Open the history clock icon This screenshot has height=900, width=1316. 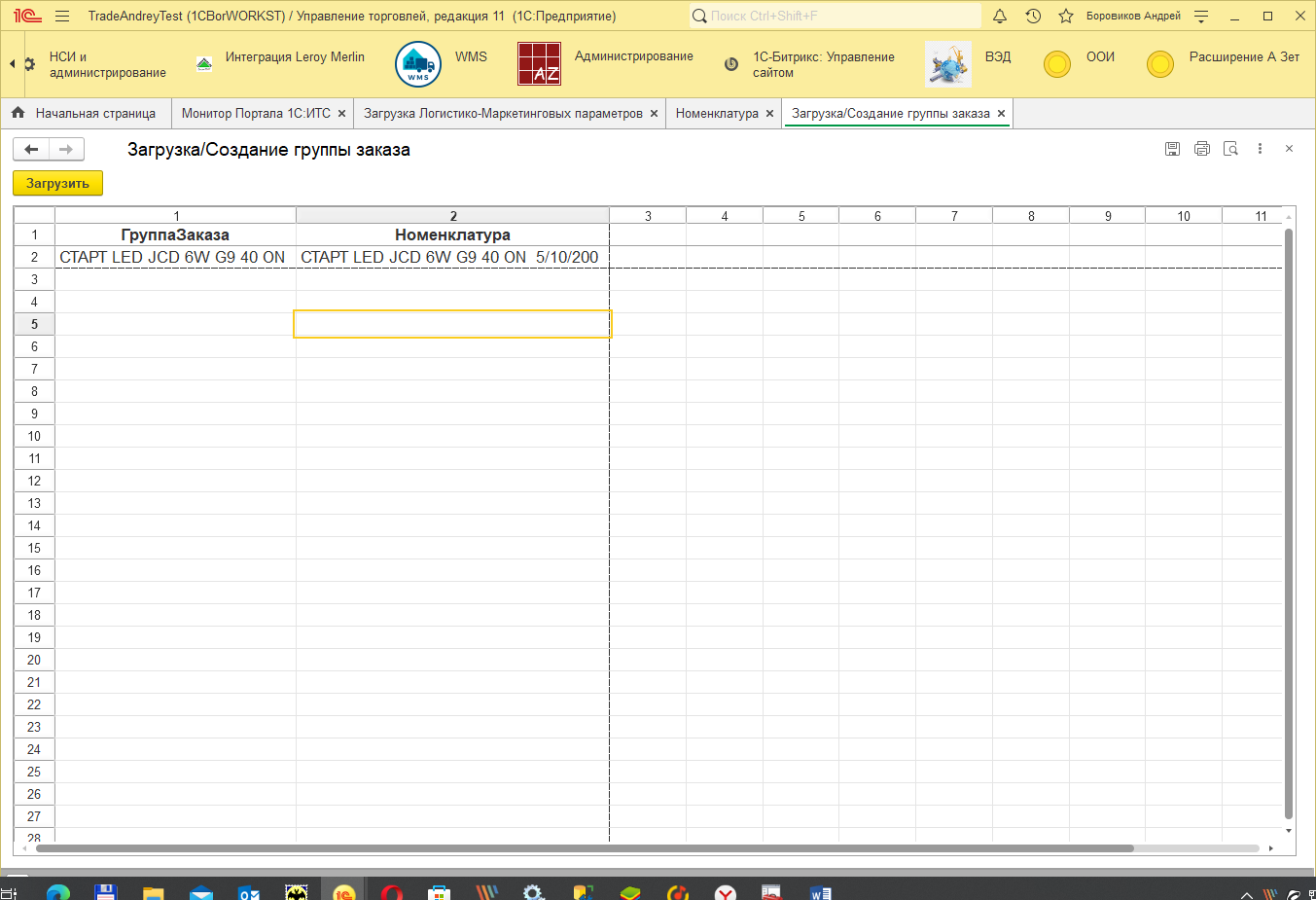click(1033, 17)
